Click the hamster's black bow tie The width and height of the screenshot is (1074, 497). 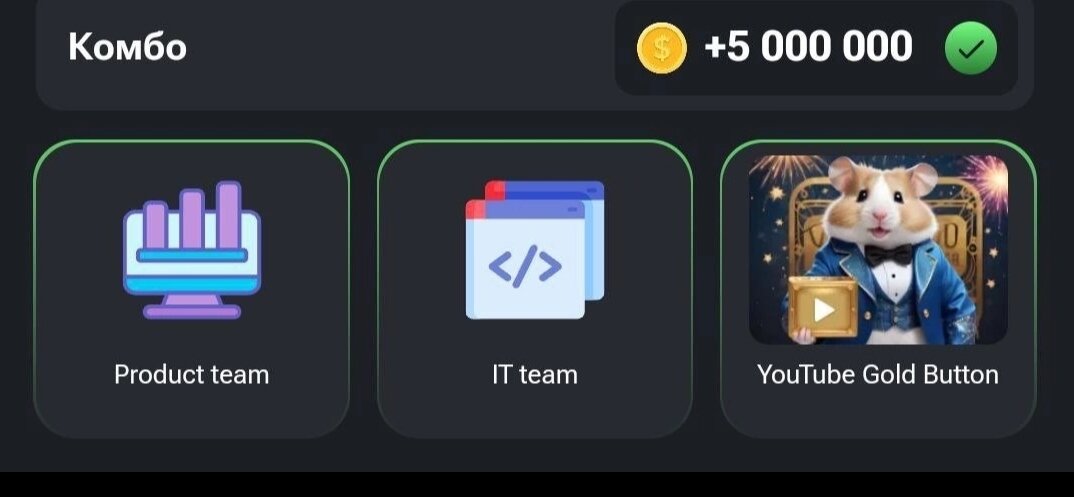(888, 255)
